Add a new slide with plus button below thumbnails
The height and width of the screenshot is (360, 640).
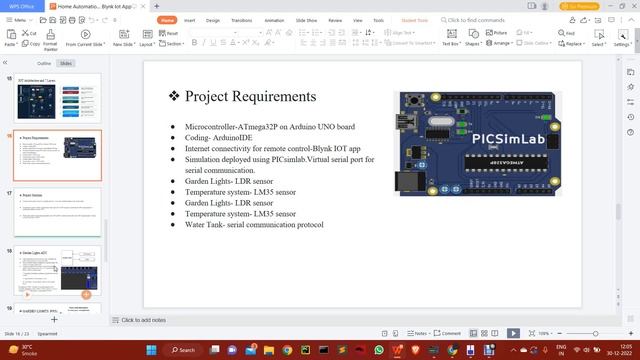[x=54, y=319]
